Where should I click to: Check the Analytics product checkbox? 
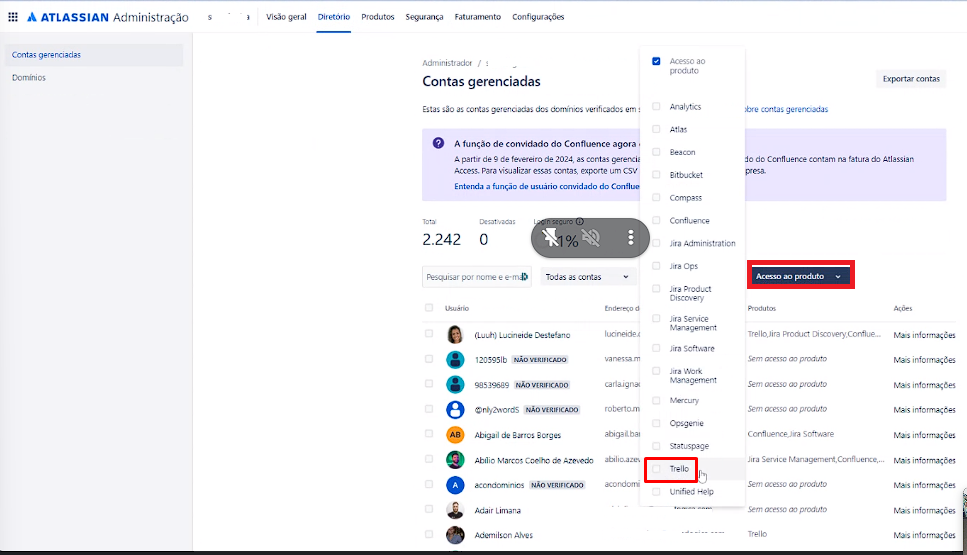[656, 106]
